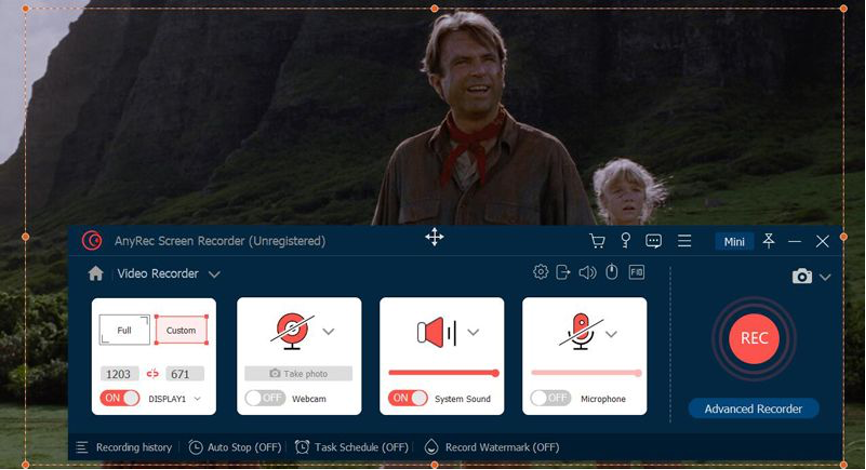Open the DISPLAY1 selection dropdown

point(197,399)
